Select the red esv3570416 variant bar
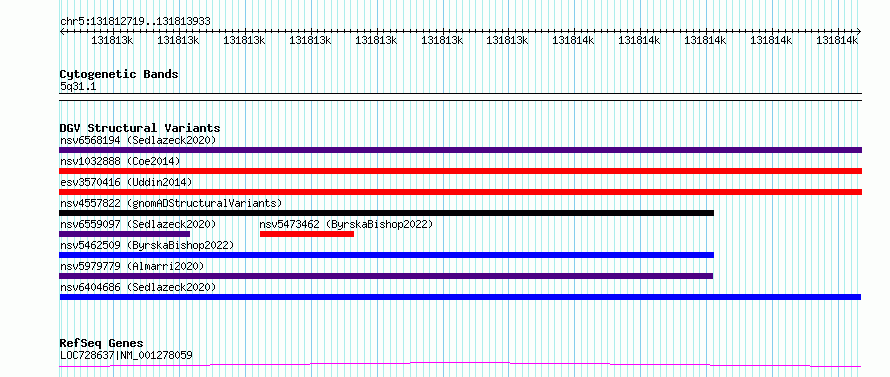890x377 pixels. (460, 192)
